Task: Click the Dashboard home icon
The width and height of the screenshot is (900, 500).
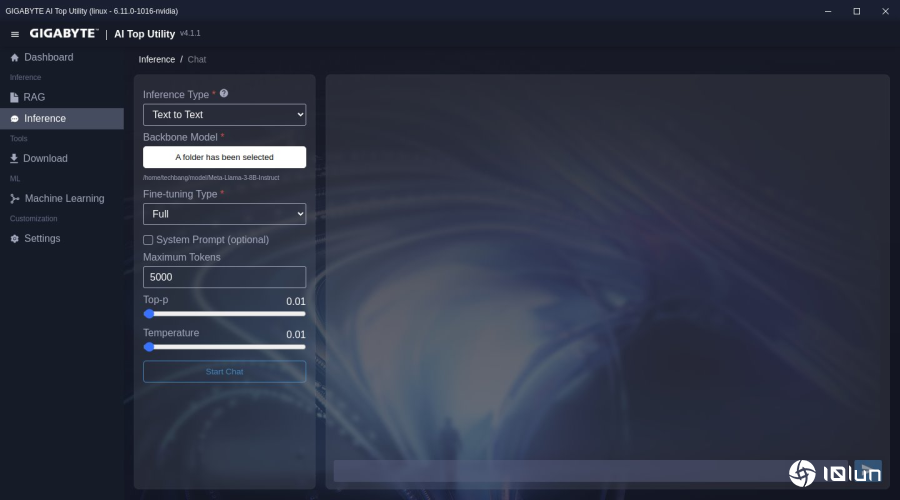Action: pyautogui.click(x=15, y=58)
